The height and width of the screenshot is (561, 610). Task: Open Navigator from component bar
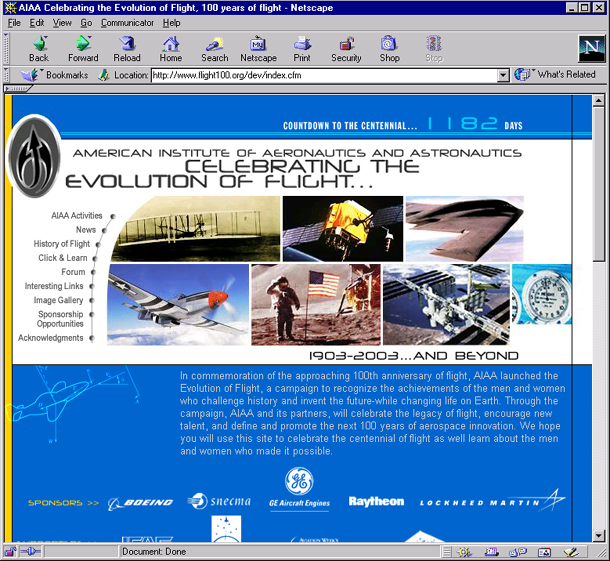(x=464, y=552)
